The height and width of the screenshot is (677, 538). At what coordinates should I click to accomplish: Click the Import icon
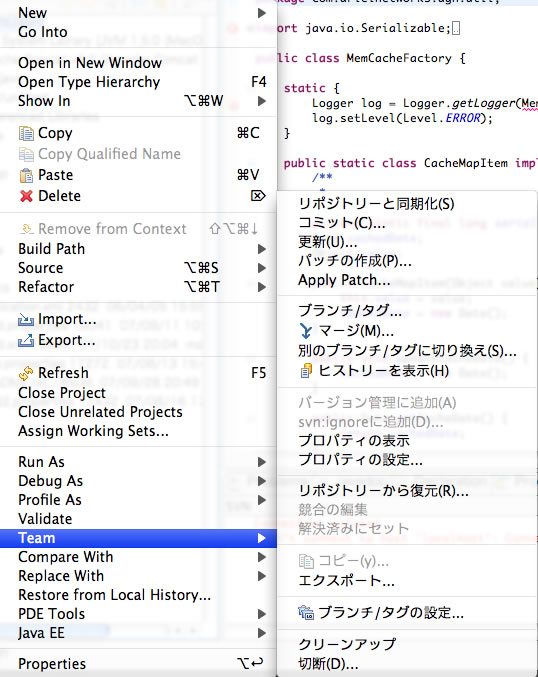click(26, 320)
